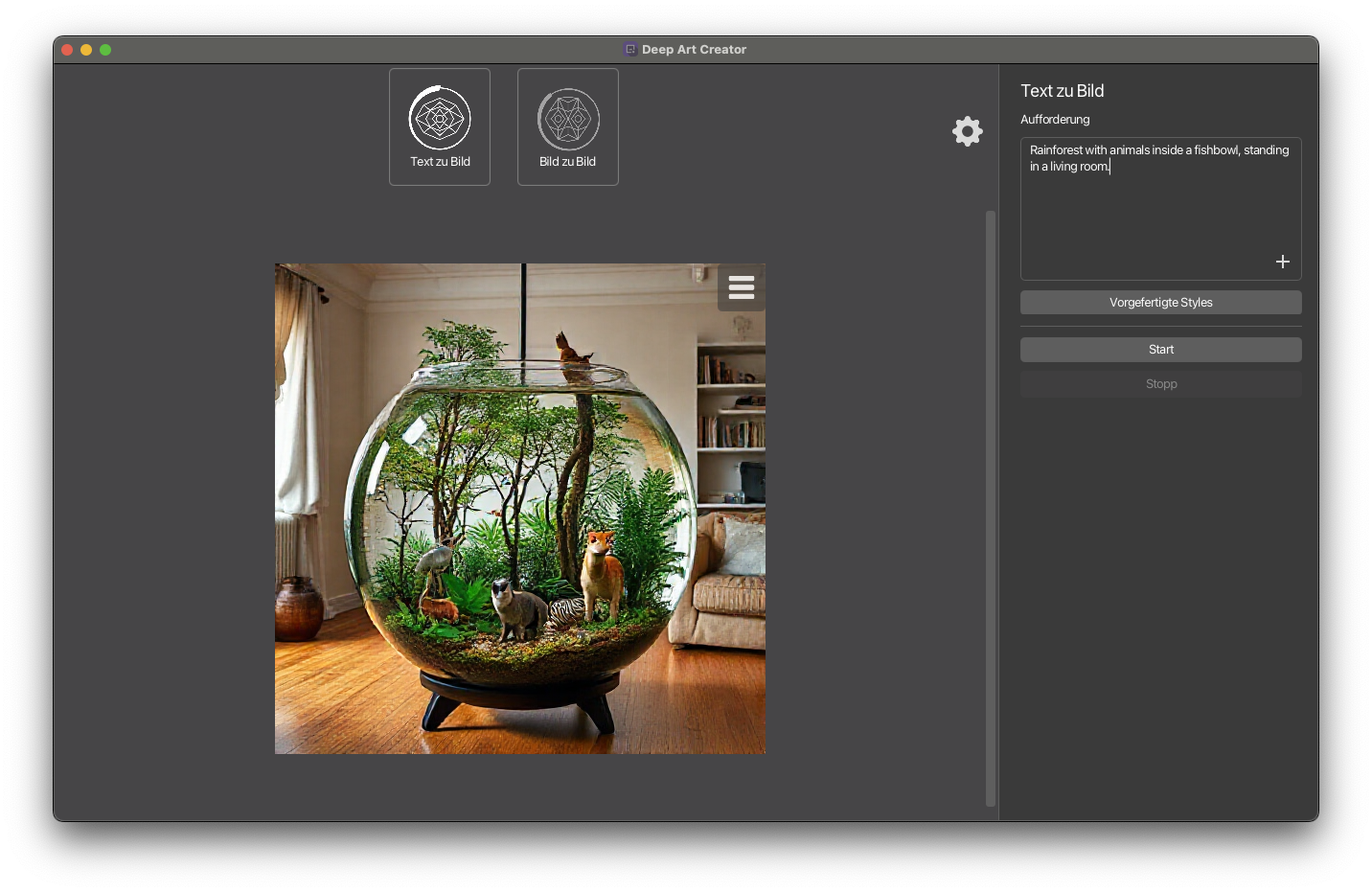Open settings with the gear icon
Viewport: 1372px width, 892px height.
[x=968, y=131]
